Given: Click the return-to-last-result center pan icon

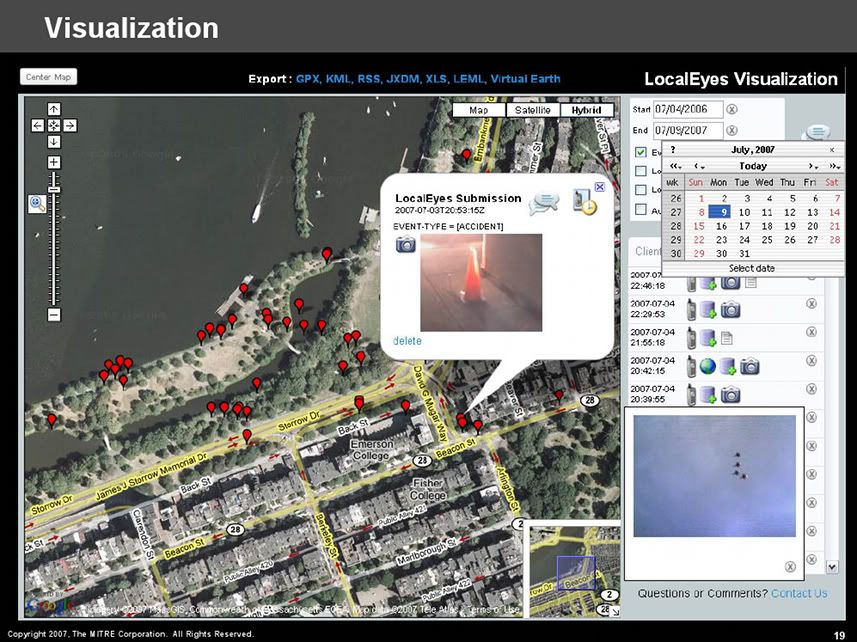Looking at the screenshot, I should click(54, 126).
